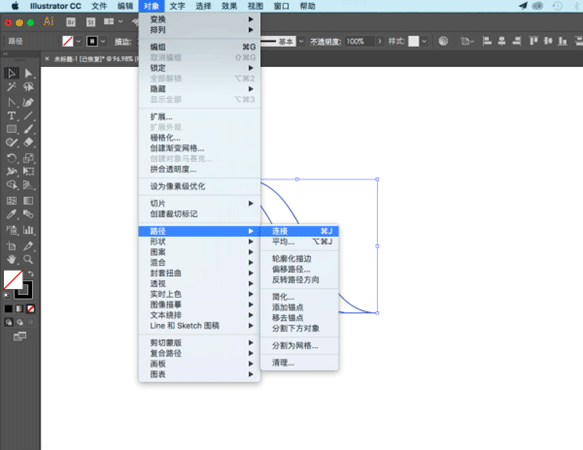Click the 描边 stroke panel link
Image resolution: width=583 pixels, height=450 pixels.
(123, 42)
